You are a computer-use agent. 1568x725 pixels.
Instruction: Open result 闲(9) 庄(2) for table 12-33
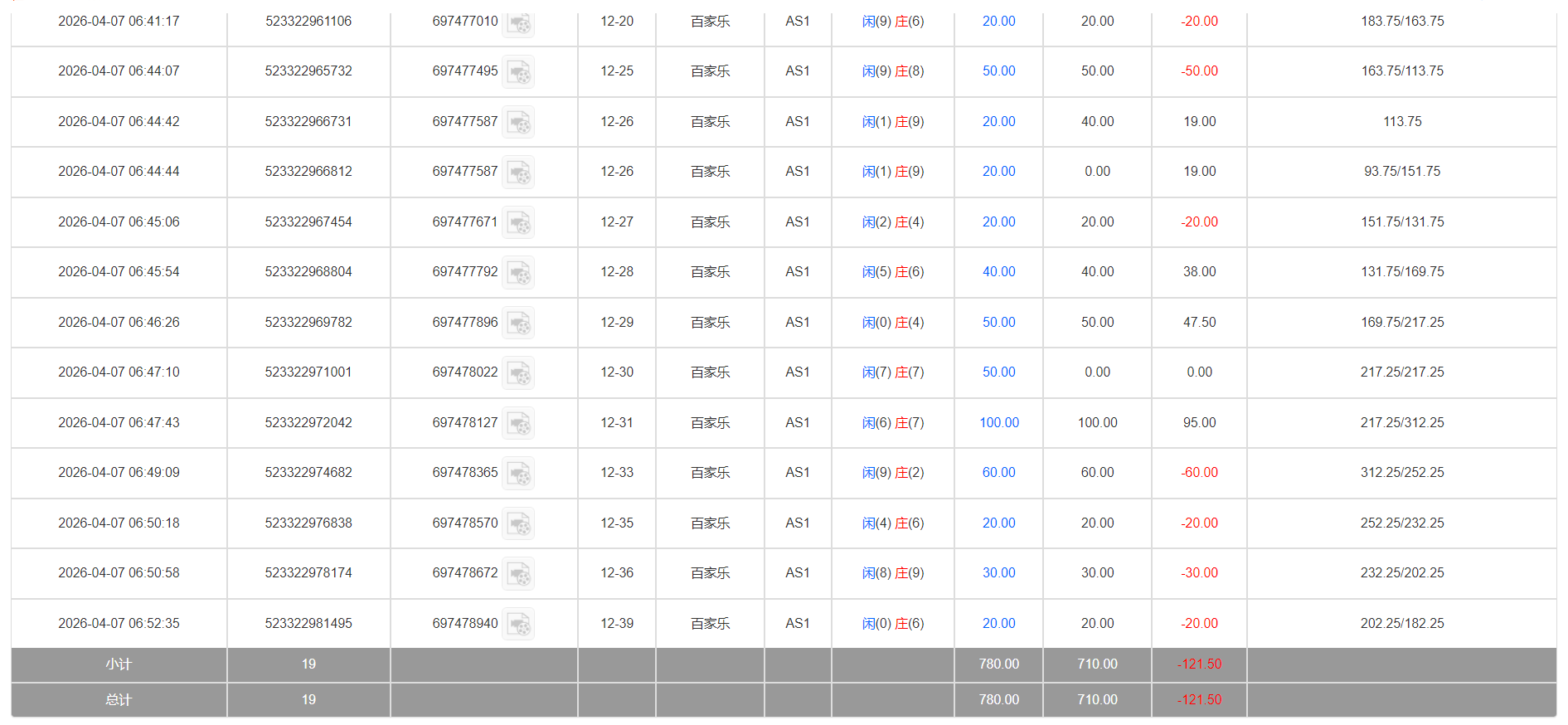(x=892, y=473)
